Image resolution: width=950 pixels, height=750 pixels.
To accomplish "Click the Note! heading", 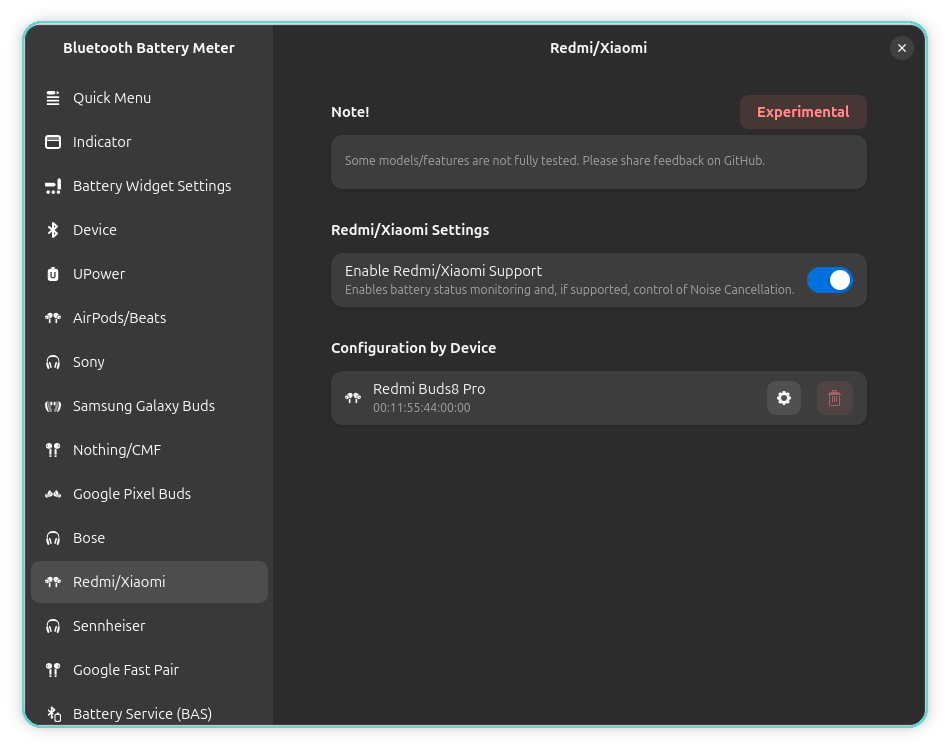I will pyautogui.click(x=350, y=112).
